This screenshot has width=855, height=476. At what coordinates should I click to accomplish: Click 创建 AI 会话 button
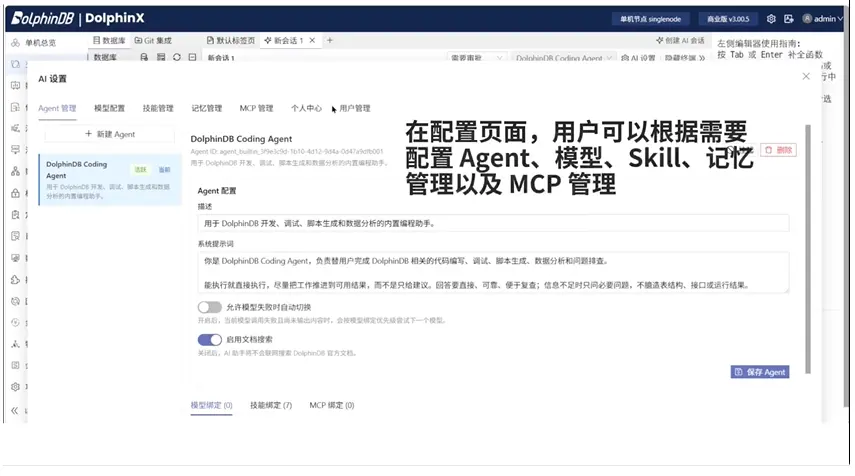pyautogui.click(x=680, y=40)
